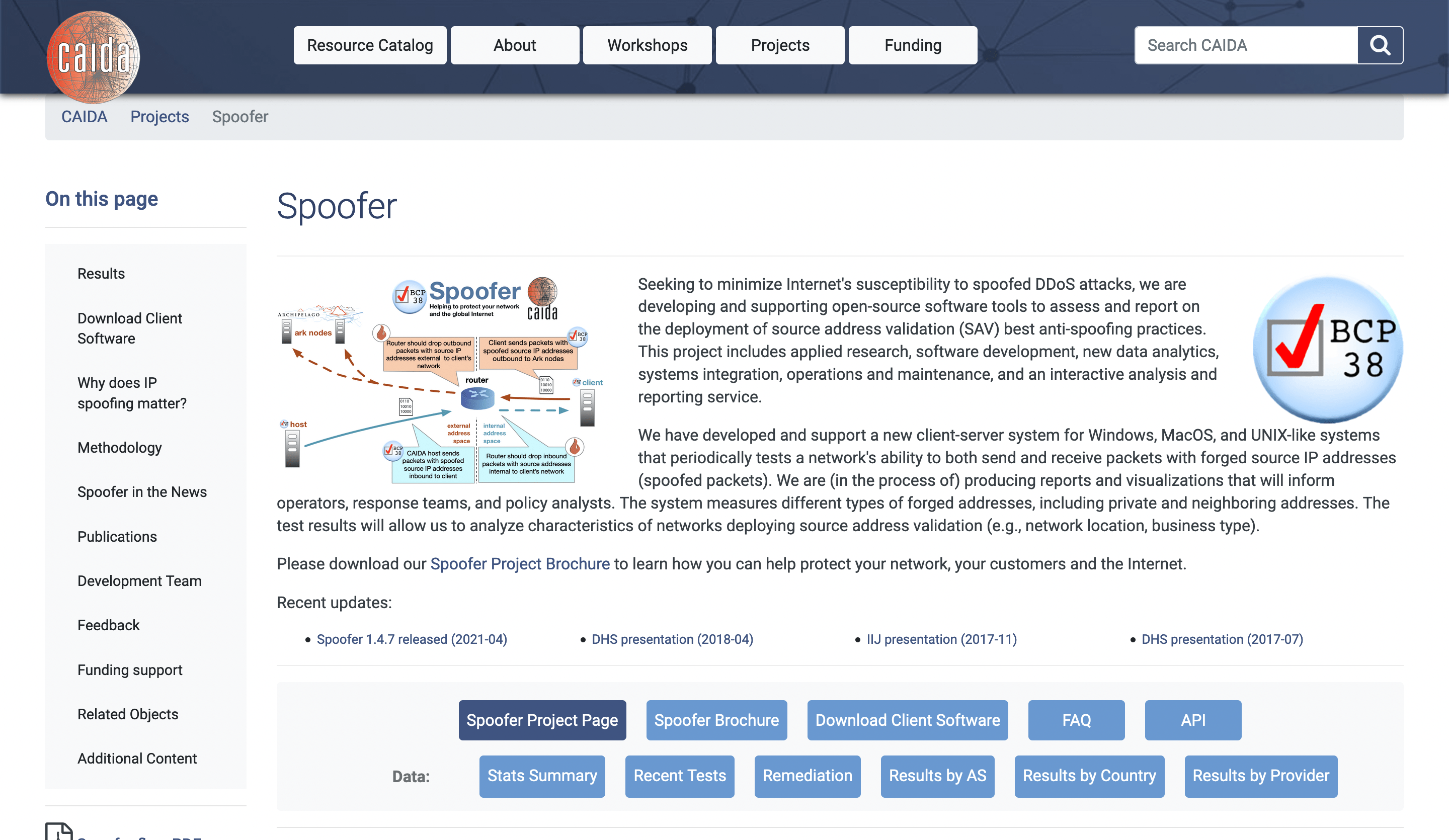Click the Results section sidebar link
The width and height of the screenshot is (1449, 840).
(100, 273)
